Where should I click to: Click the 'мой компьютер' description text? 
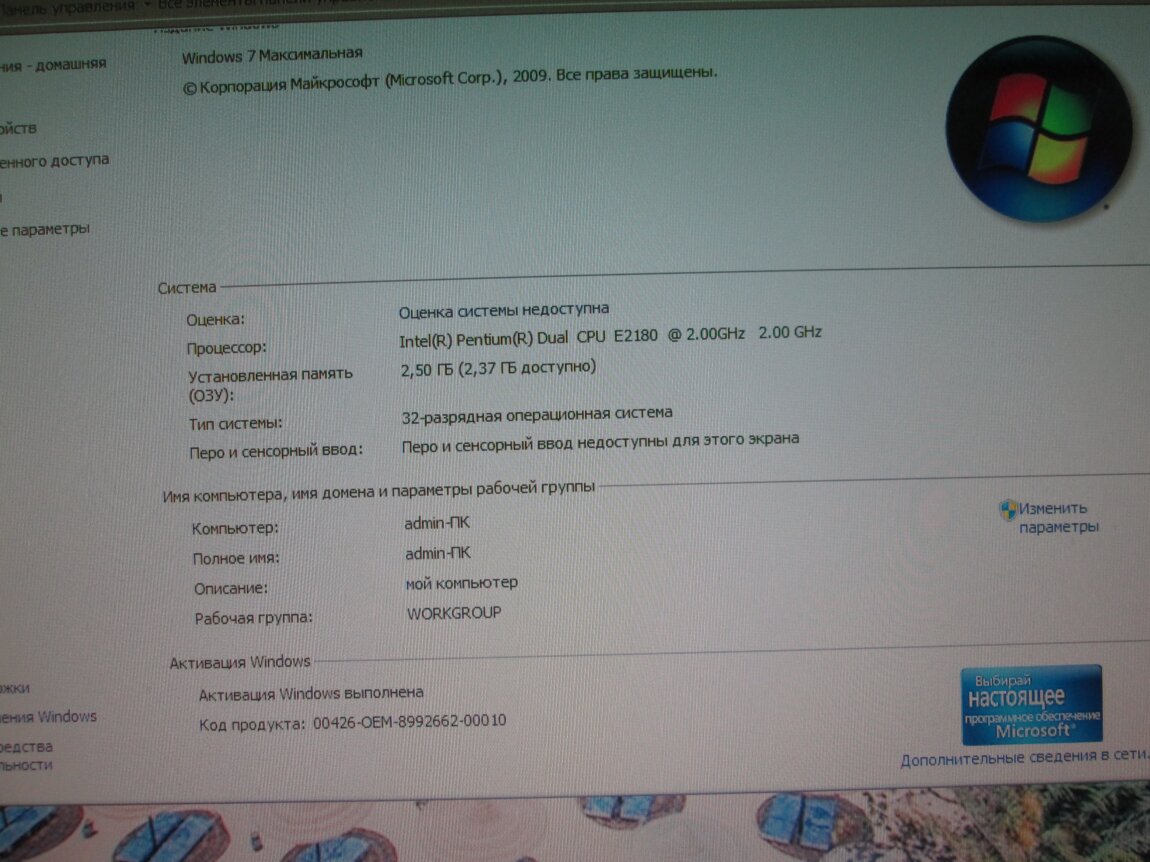tap(461, 583)
